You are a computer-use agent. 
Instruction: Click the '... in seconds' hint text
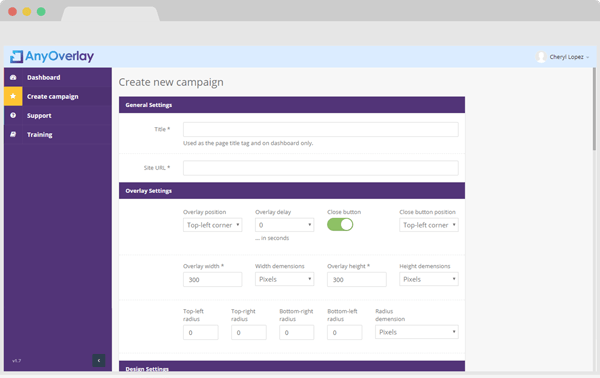272,238
